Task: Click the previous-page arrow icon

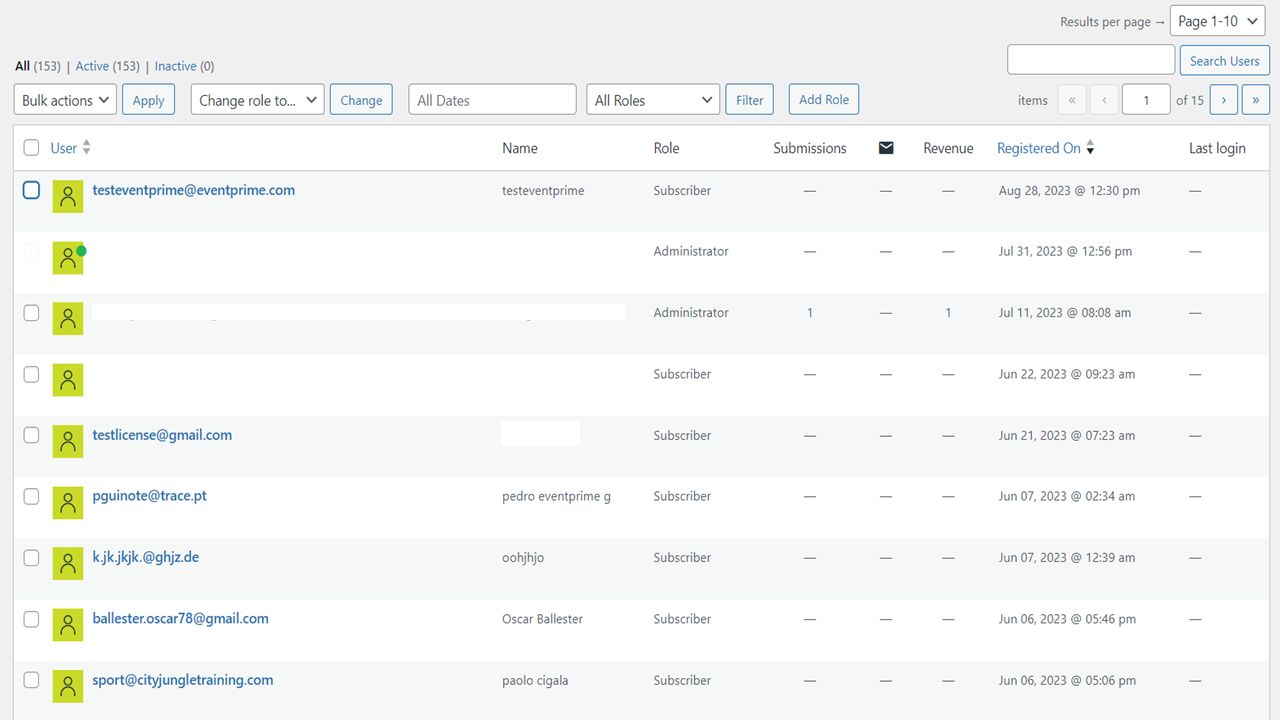Action: click(1103, 99)
